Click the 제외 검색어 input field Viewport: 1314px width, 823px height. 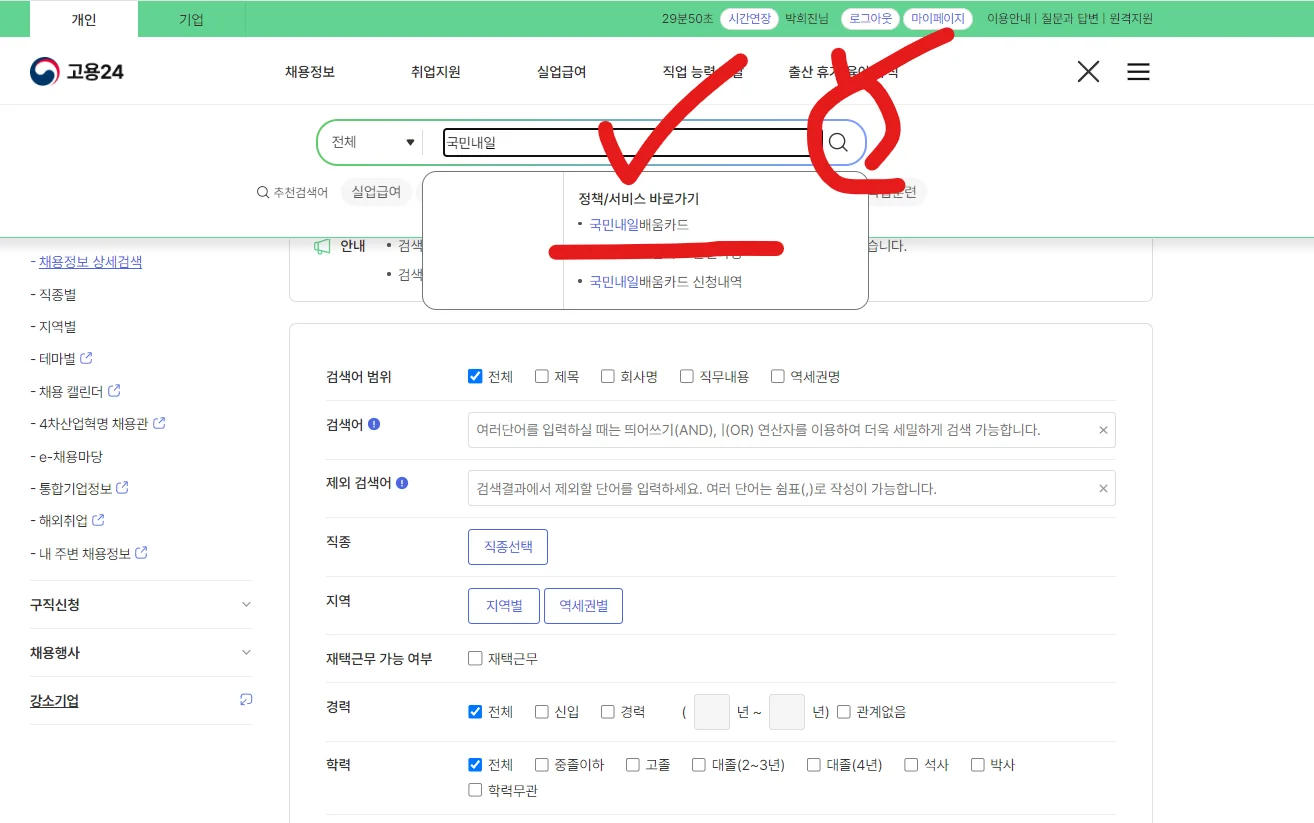[792, 488]
